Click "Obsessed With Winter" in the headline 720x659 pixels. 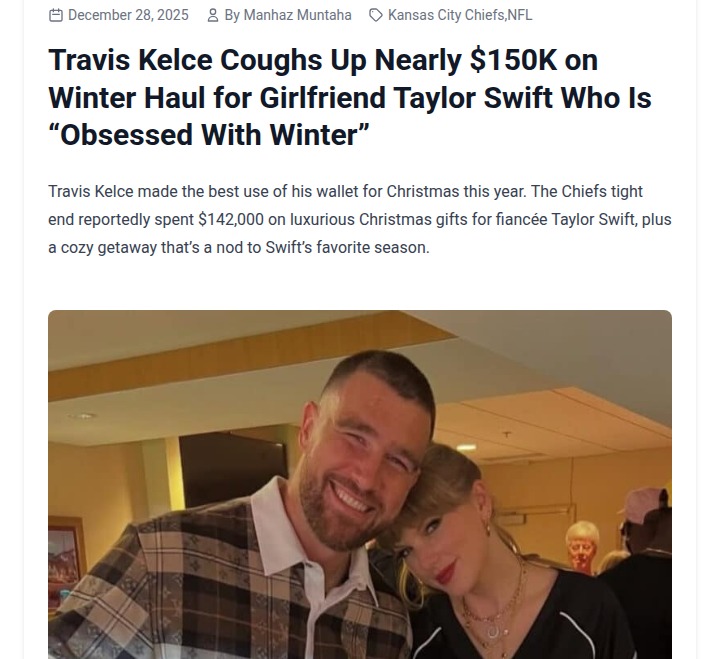pos(209,134)
